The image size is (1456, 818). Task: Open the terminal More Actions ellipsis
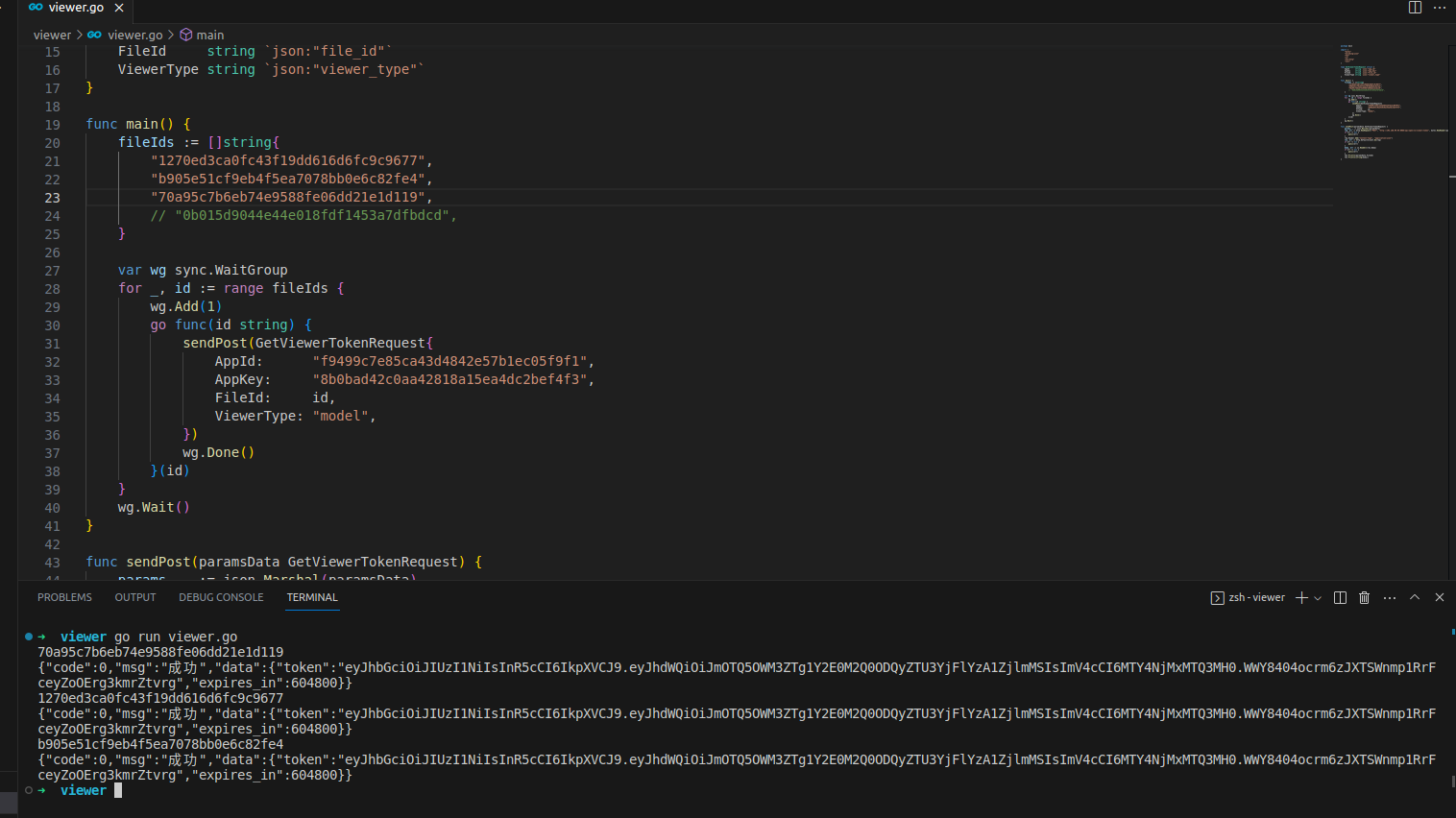pyautogui.click(x=1389, y=597)
